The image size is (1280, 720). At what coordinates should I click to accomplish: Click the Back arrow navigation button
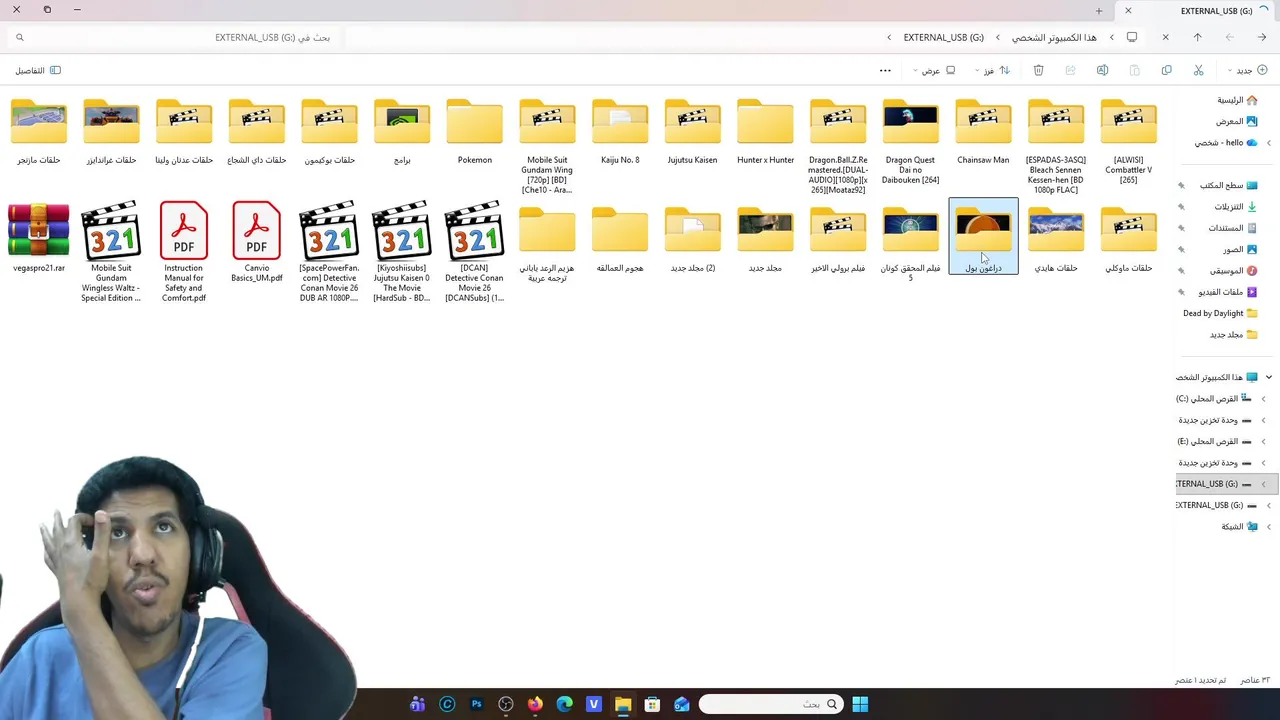pos(1262,37)
